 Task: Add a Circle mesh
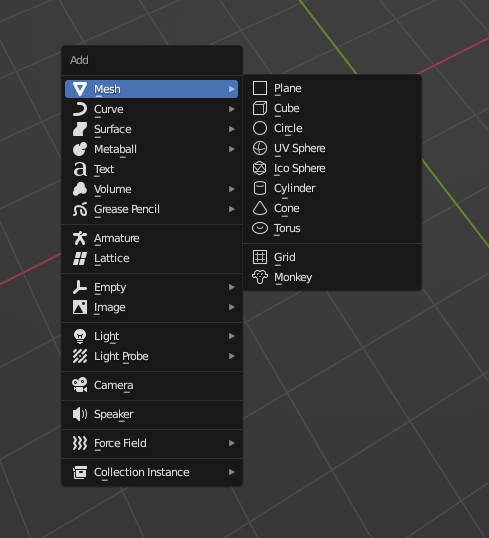(332, 128)
